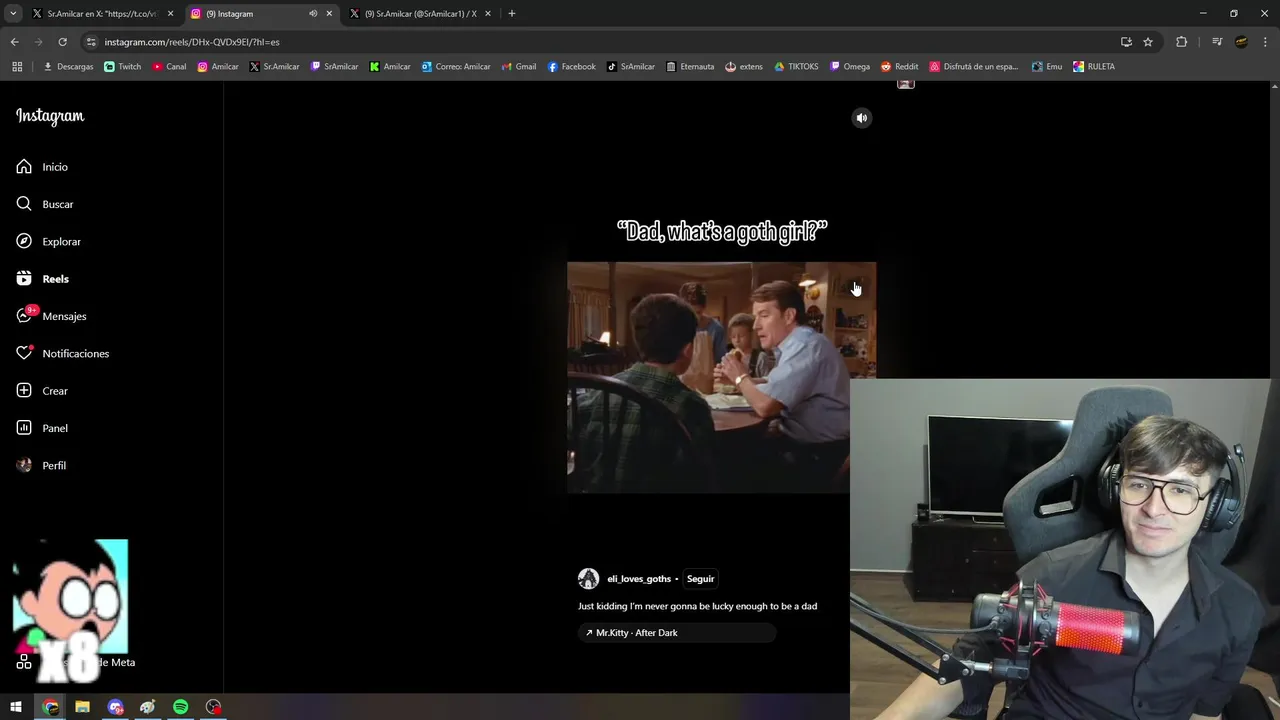Switch to the Sr.Amilcar en X tab
This screenshot has height=720, width=1280.
pyautogui.click(x=102, y=14)
